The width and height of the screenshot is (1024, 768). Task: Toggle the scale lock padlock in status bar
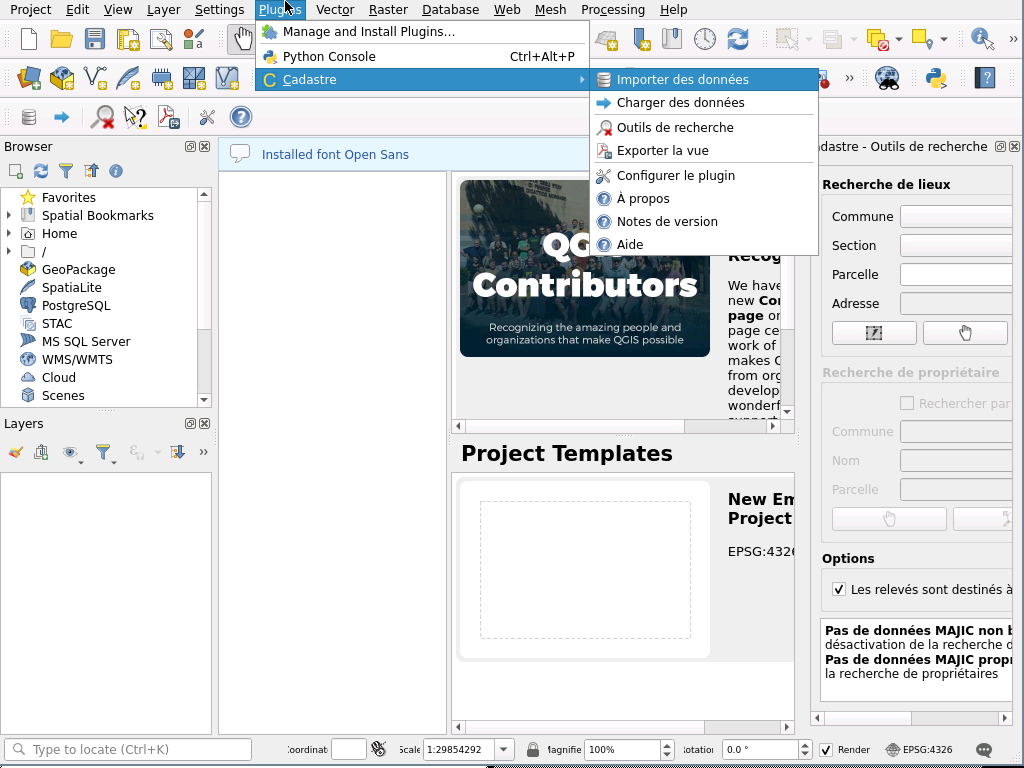pyautogui.click(x=533, y=750)
